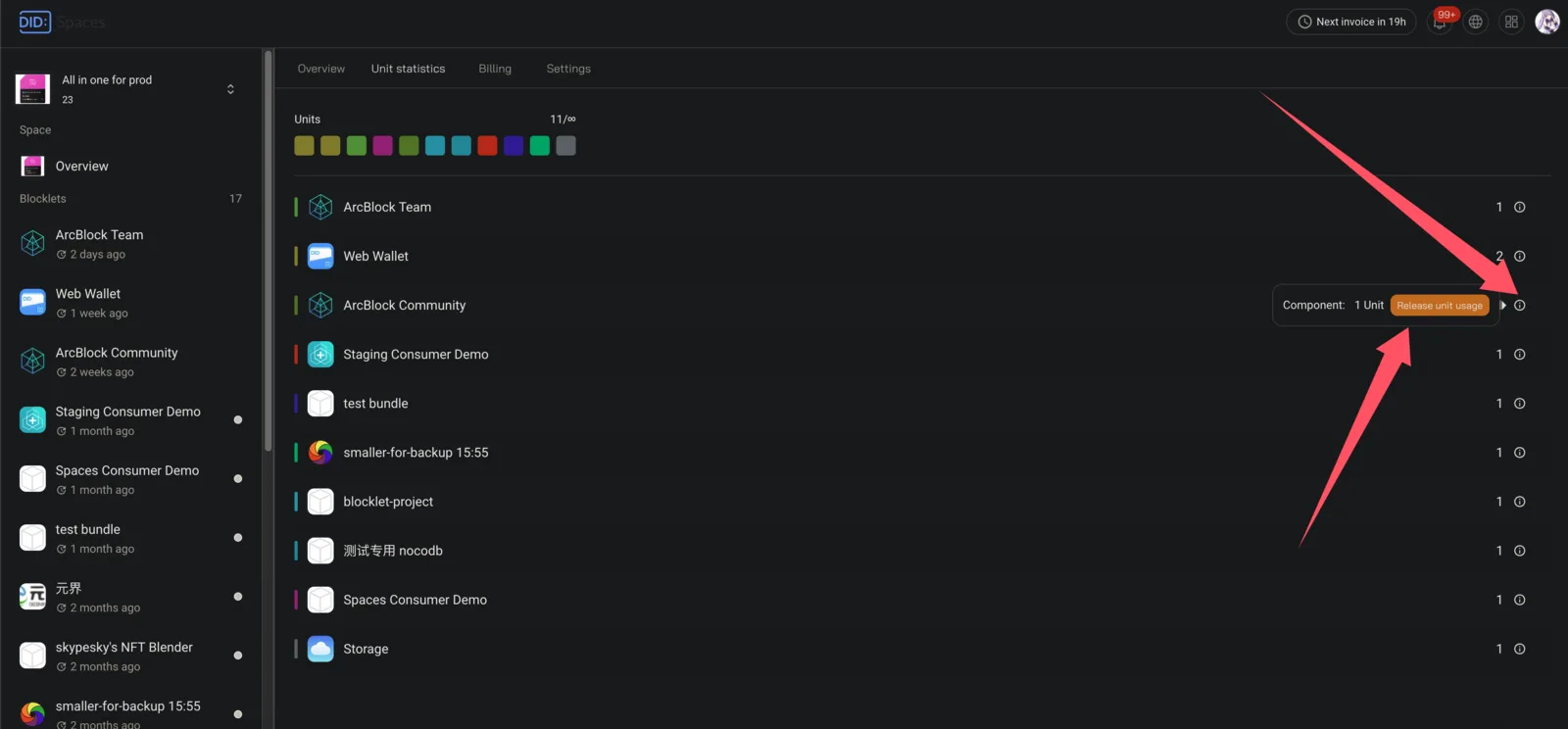Click the info icon on the ArcBlock Team row
Image resolution: width=1568 pixels, height=729 pixels.
point(1519,207)
